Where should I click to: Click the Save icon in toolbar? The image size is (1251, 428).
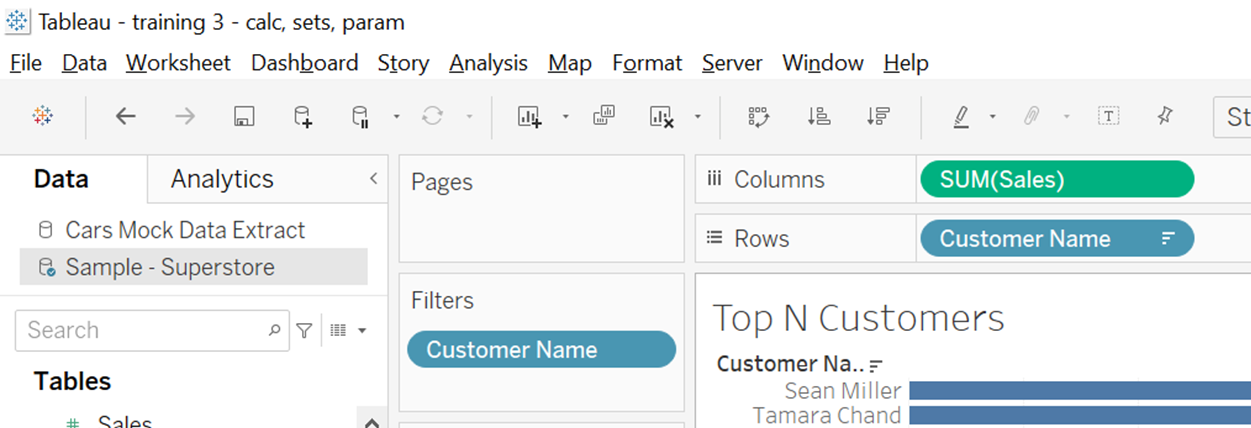pyautogui.click(x=243, y=117)
